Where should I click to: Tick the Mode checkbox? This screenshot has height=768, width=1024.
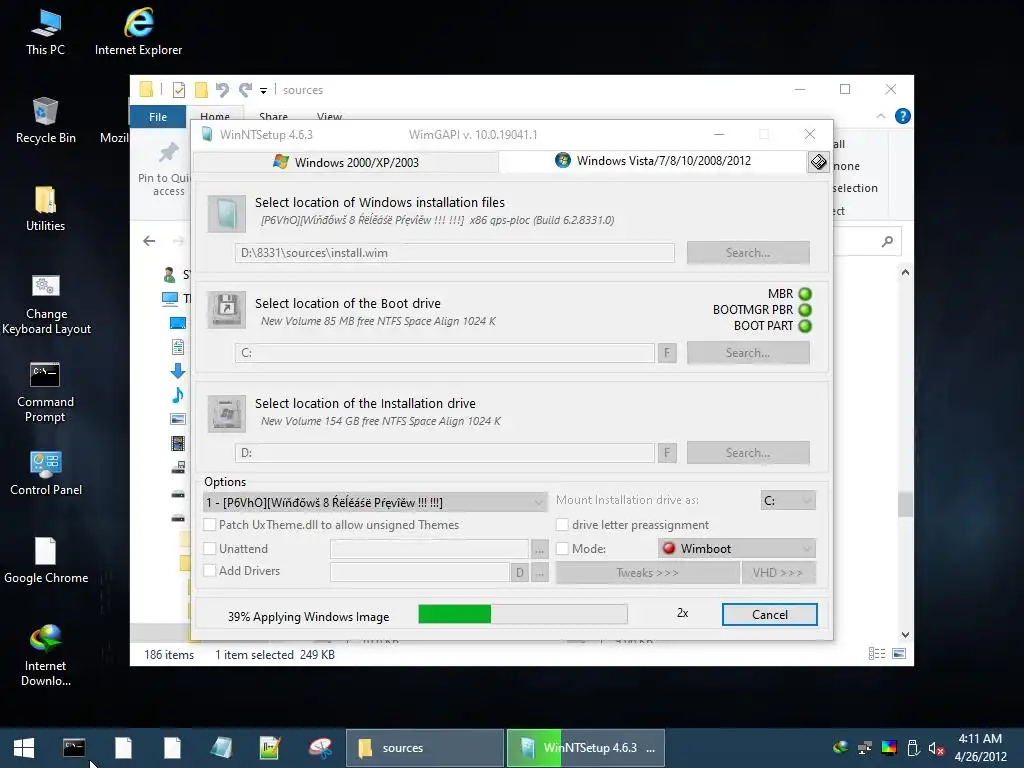pos(562,549)
